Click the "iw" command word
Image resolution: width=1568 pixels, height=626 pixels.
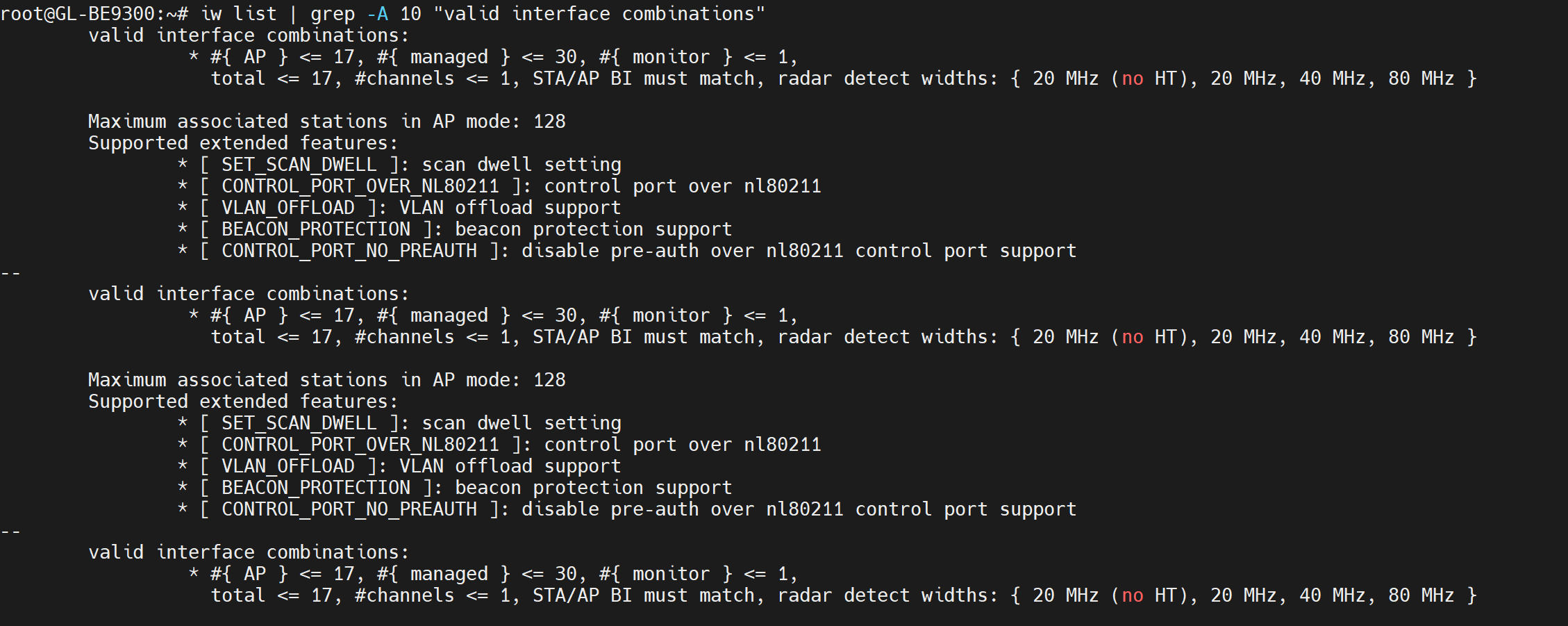click(x=211, y=14)
